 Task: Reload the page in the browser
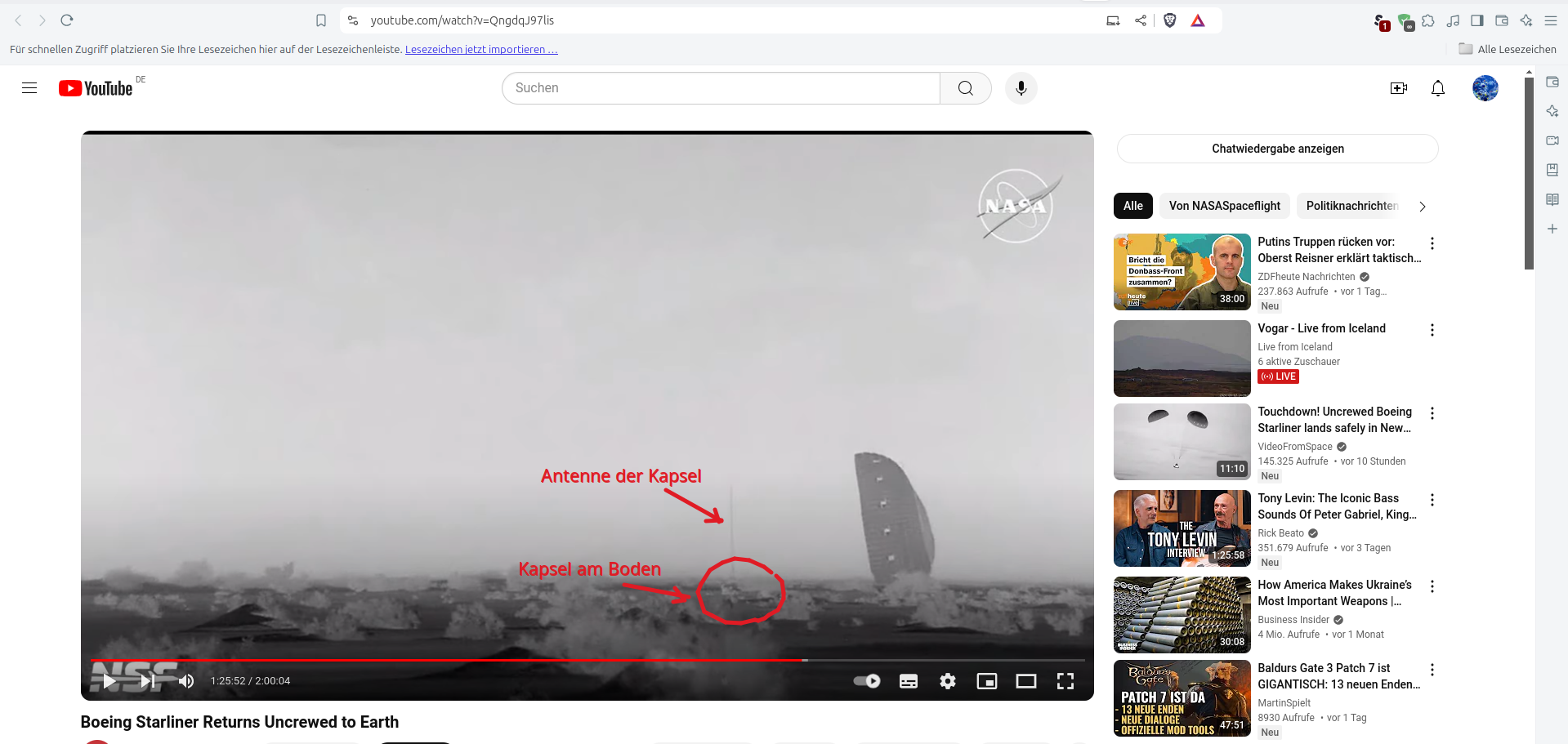pos(67,20)
